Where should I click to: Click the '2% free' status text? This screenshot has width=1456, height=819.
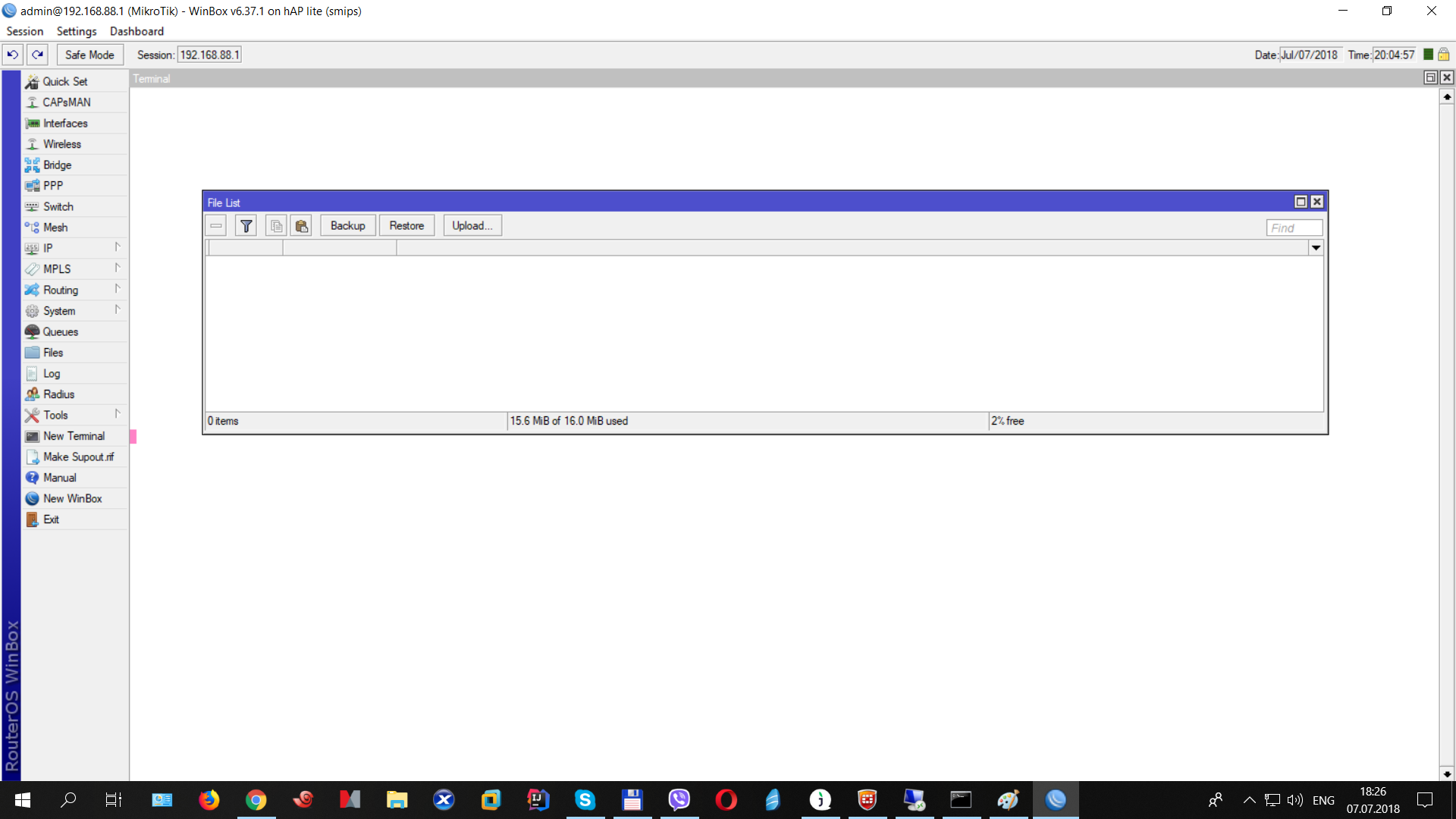coord(1008,421)
